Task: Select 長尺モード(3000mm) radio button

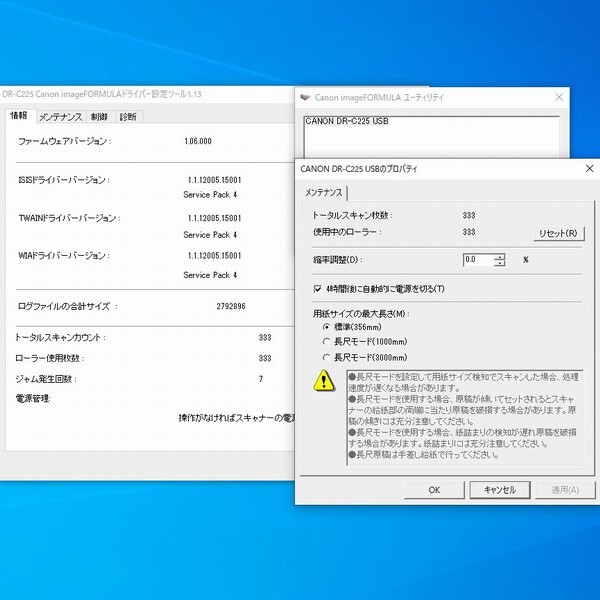Action: click(326, 357)
